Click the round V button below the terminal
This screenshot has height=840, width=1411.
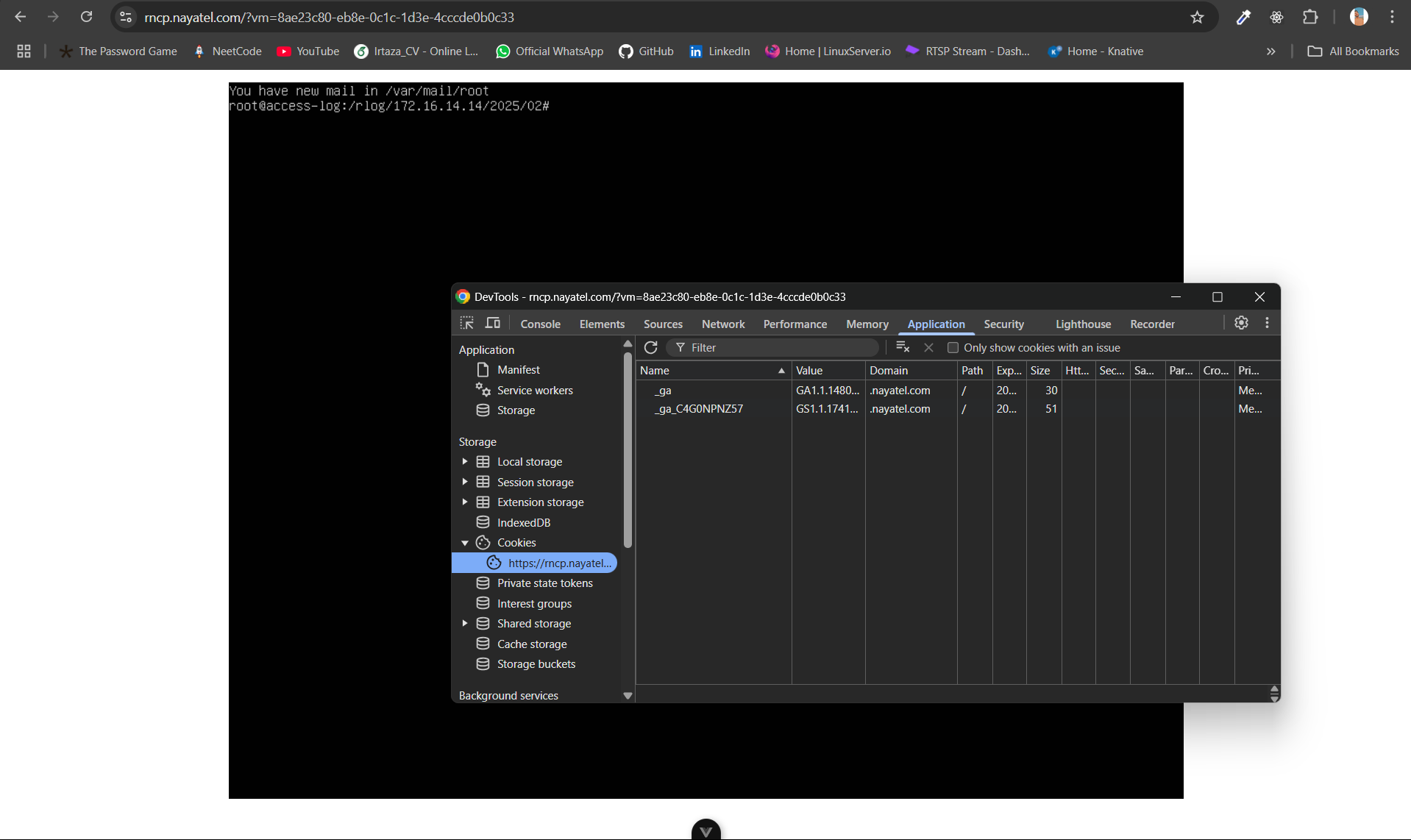coord(706,830)
